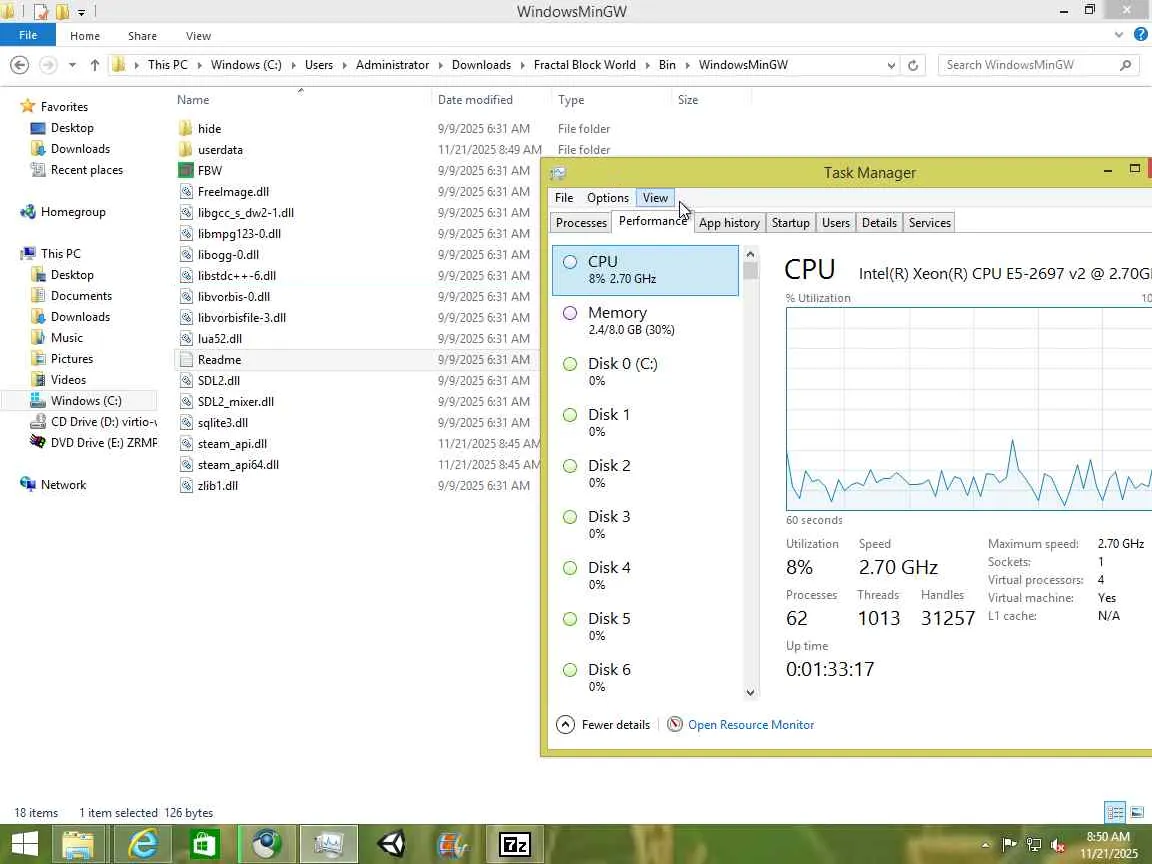Viewport: 1152px width, 864px height.
Task: Select Memory in the performance list
Action: click(645, 321)
